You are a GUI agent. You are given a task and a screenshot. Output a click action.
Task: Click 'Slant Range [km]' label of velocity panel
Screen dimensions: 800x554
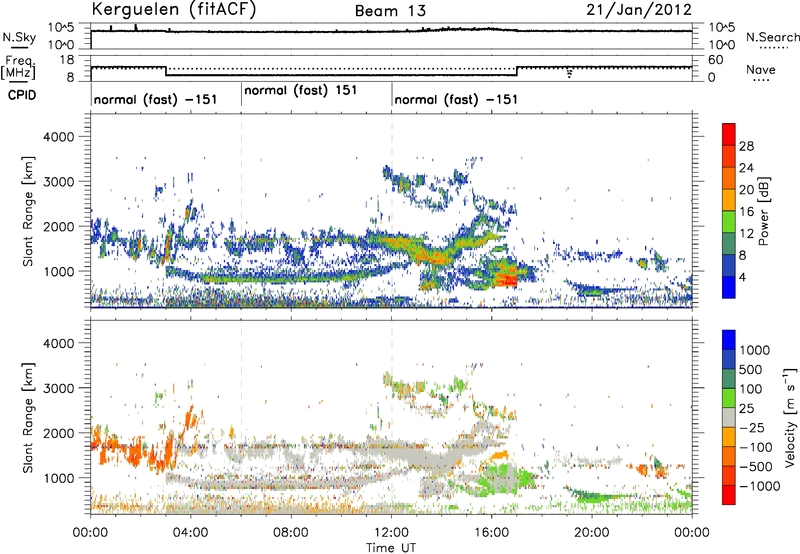click(x=28, y=417)
